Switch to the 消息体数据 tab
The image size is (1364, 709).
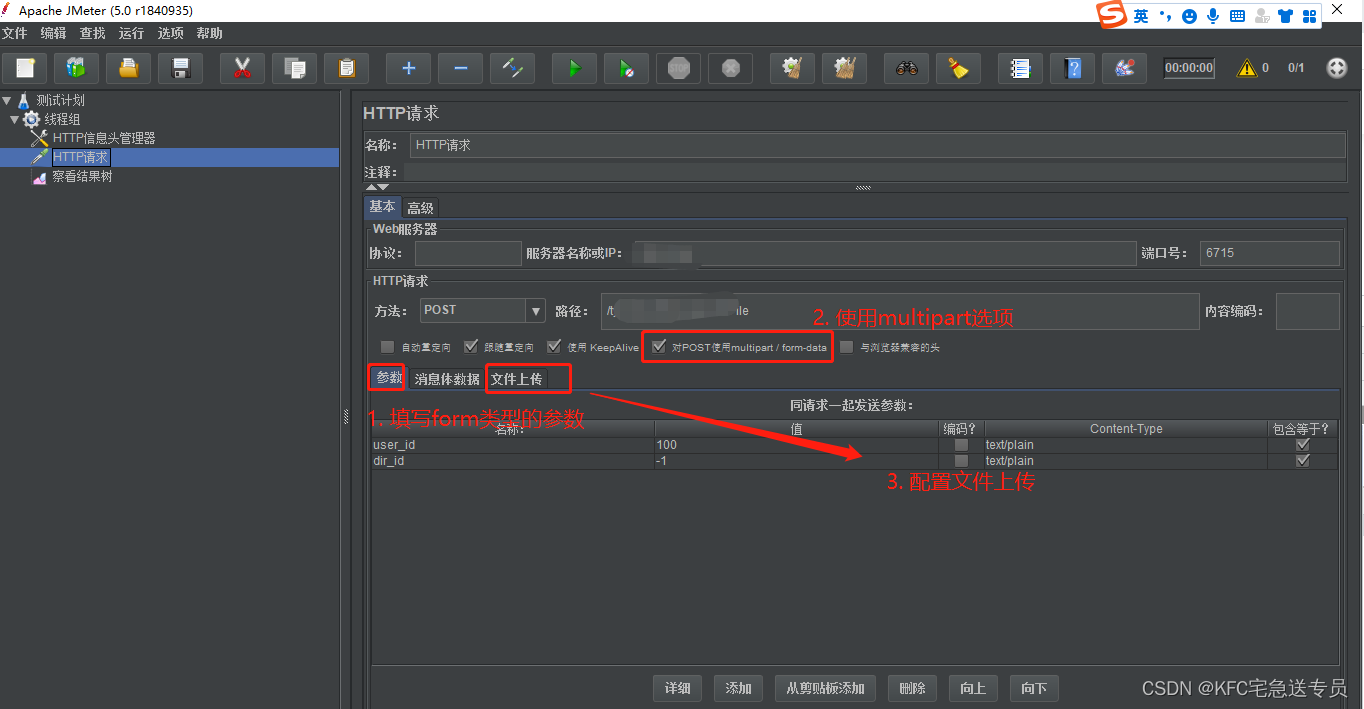(447, 379)
